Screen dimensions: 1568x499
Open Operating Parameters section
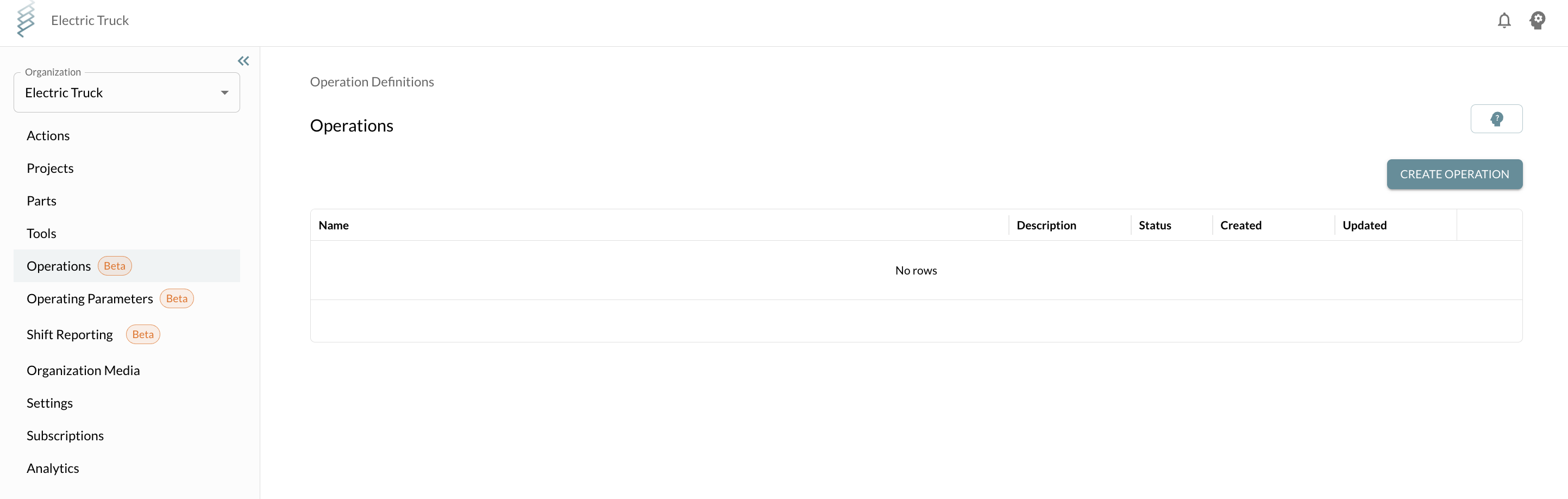(x=90, y=298)
